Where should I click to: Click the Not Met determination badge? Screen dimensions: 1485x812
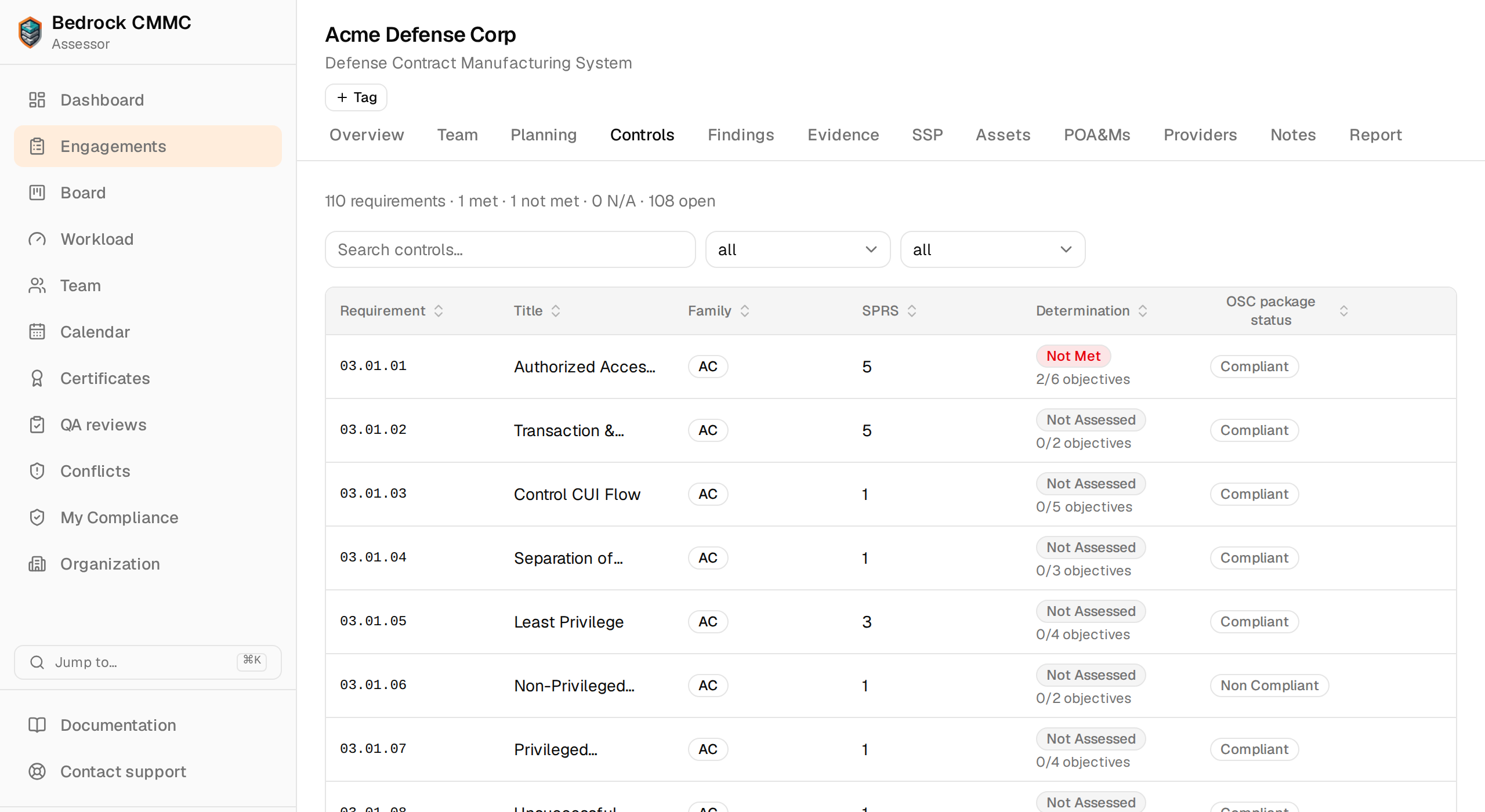pos(1073,356)
